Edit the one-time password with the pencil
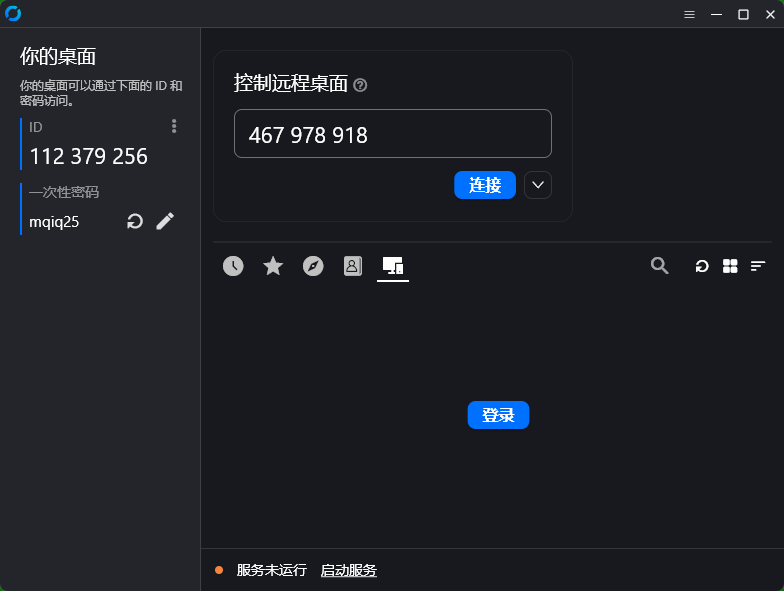The height and width of the screenshot is (591, 784). (x=165, y=221)
